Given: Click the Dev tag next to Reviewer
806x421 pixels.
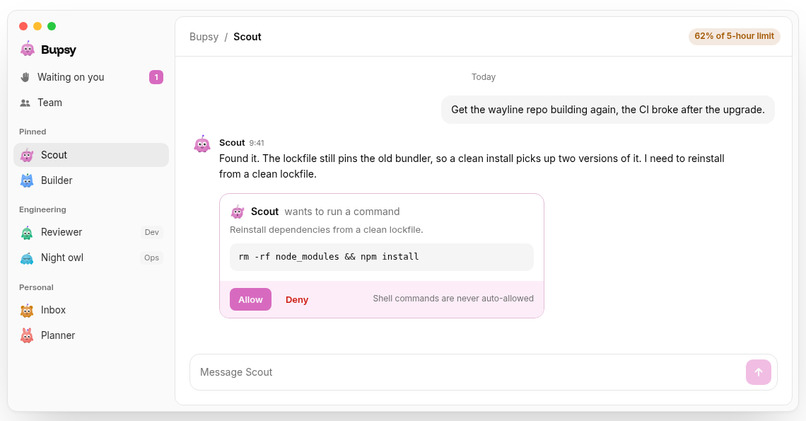Looking at the screenshot, I should (x=152, y=232).
